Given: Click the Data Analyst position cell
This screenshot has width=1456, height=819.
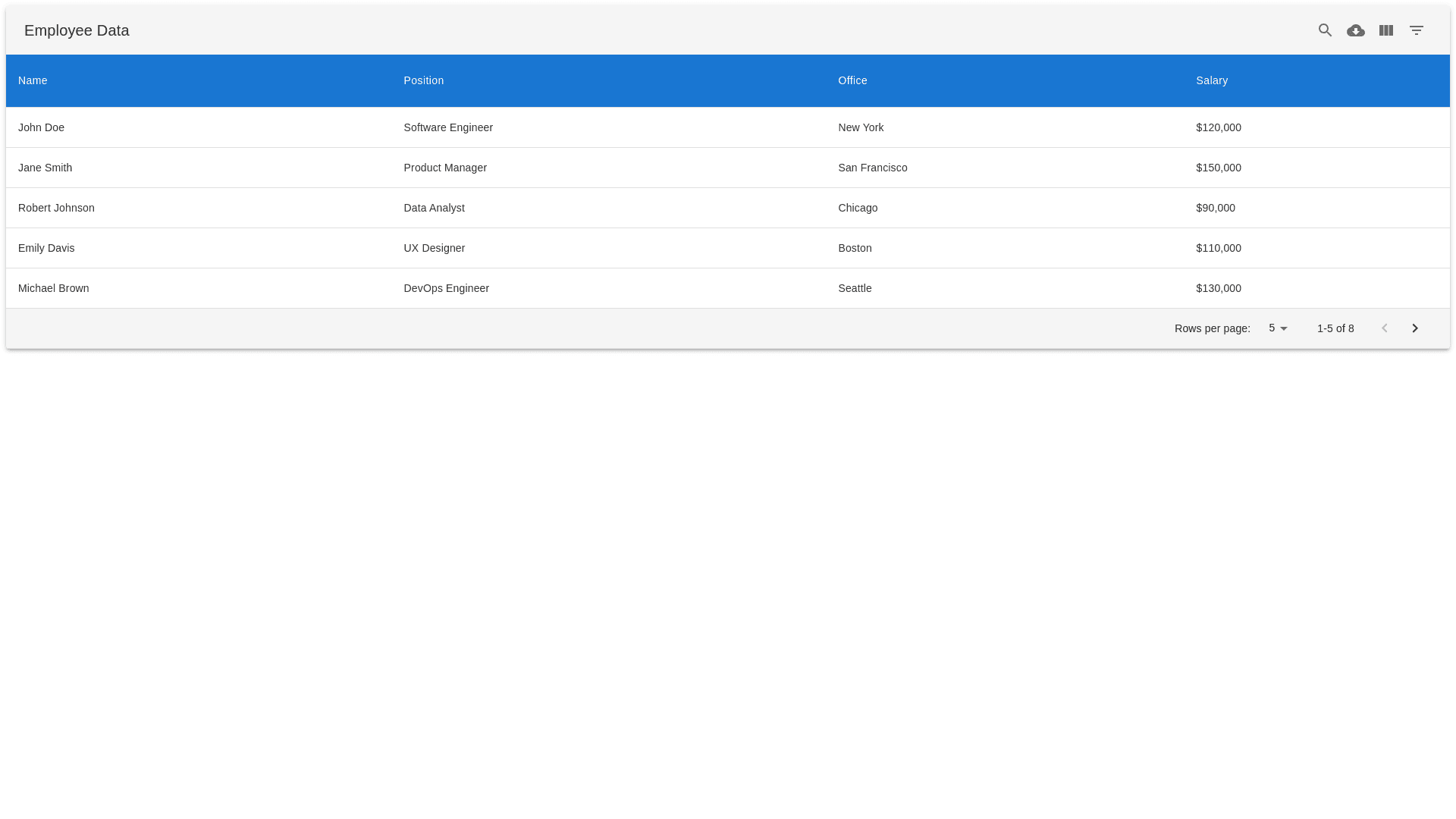Looking at the screenshot, I should point(434,208).
